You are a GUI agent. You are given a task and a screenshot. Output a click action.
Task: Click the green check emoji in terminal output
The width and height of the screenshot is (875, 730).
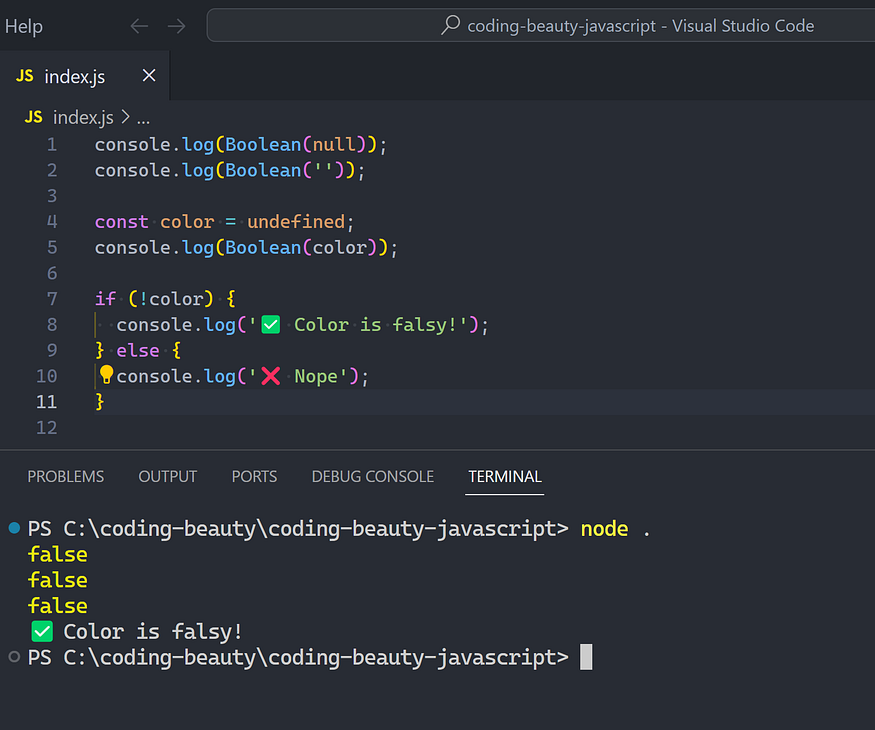(42, 632)
